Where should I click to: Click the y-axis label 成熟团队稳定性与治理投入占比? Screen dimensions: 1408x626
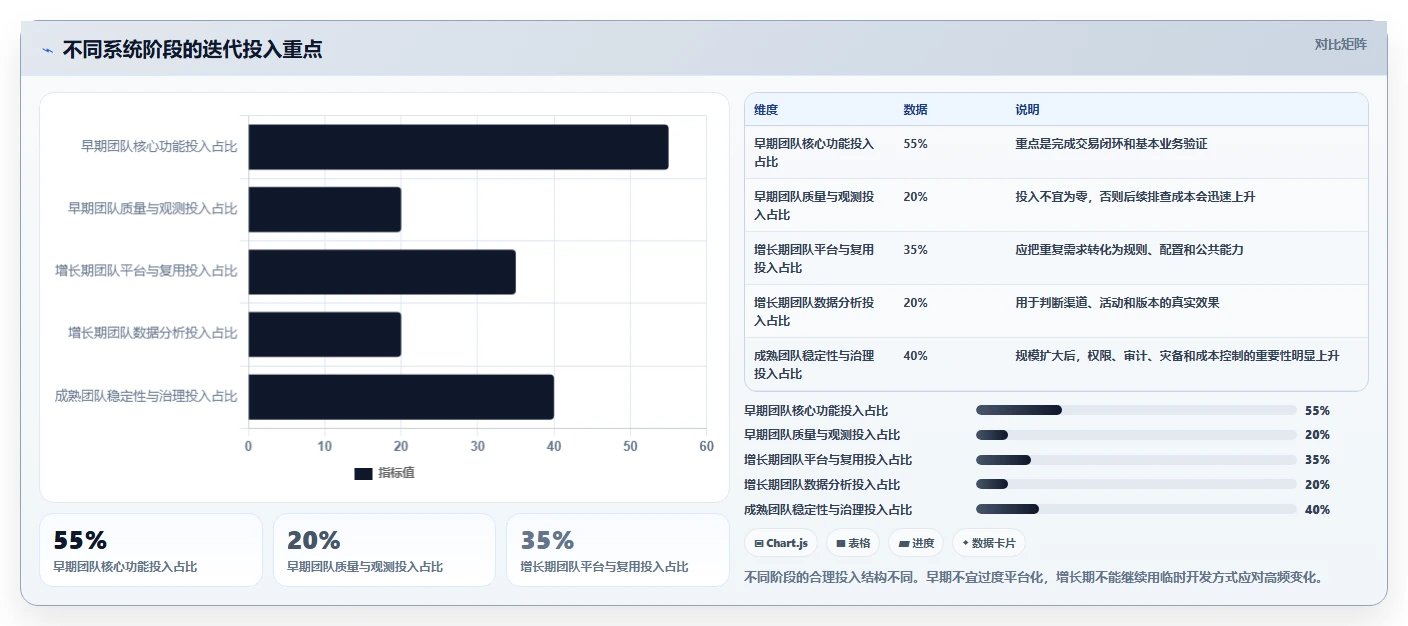(146, 397)
